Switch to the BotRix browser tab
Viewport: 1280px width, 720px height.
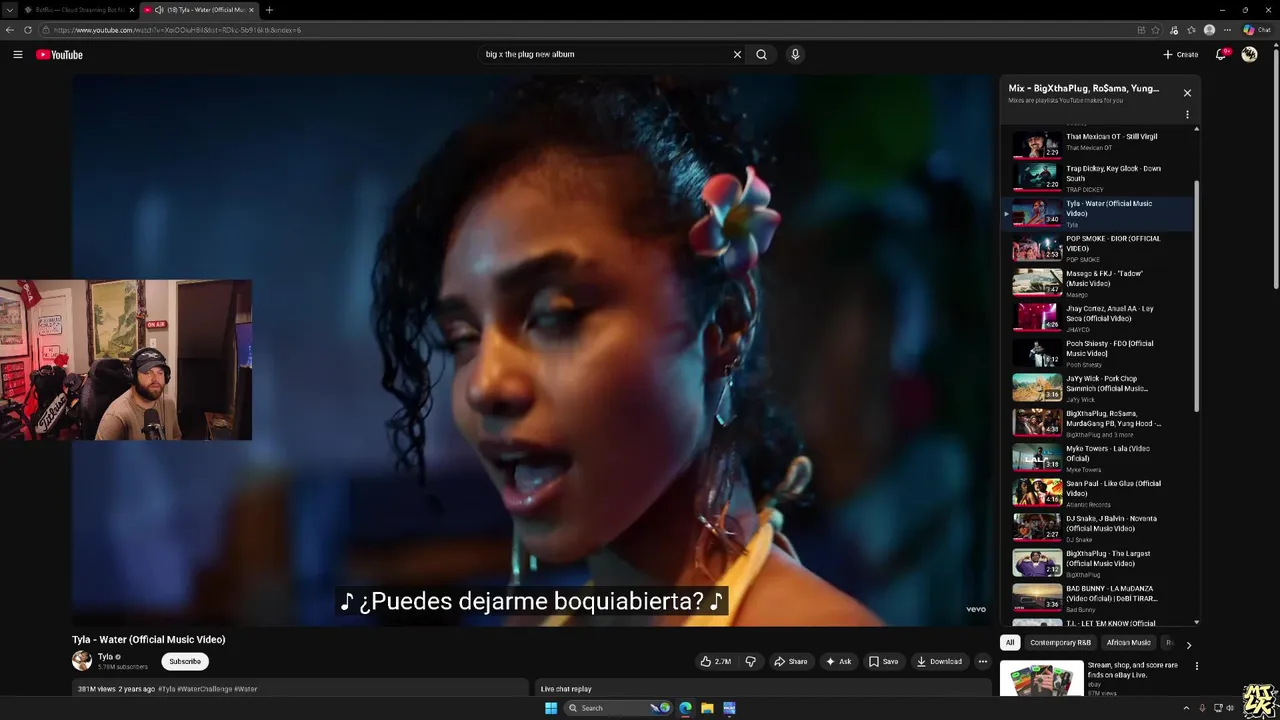(80, 10)
